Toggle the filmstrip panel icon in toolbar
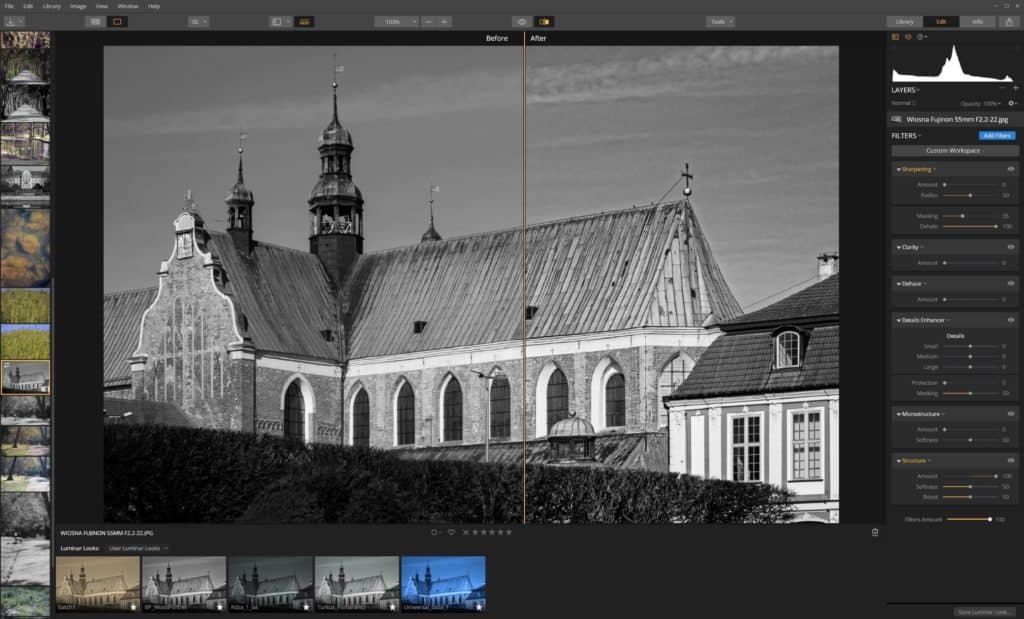The image size is (1024, 619). click(x=304, y=21)
